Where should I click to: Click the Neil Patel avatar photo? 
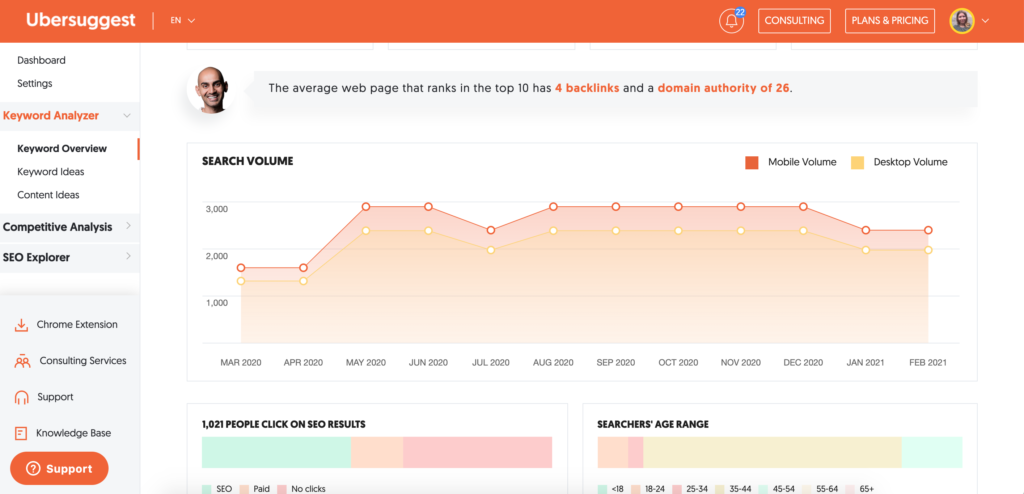pyautogui.click(x=210, y=90)
